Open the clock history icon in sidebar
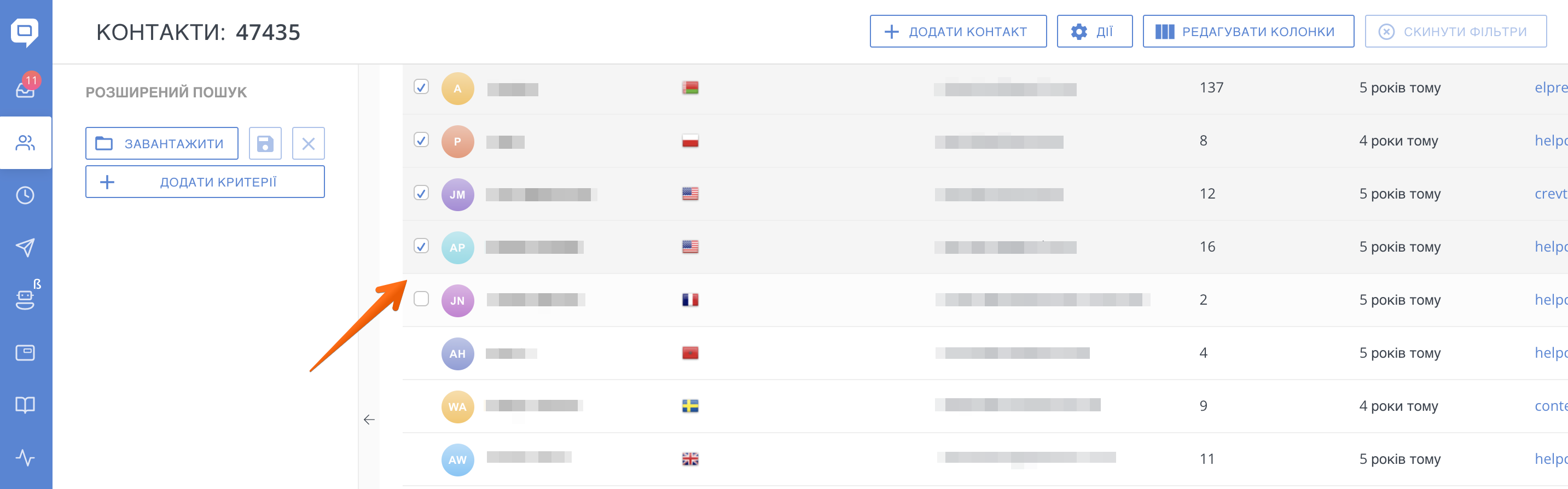This screenshot has width=1568, height=489. pyautogui.click(x=25, y=195)
